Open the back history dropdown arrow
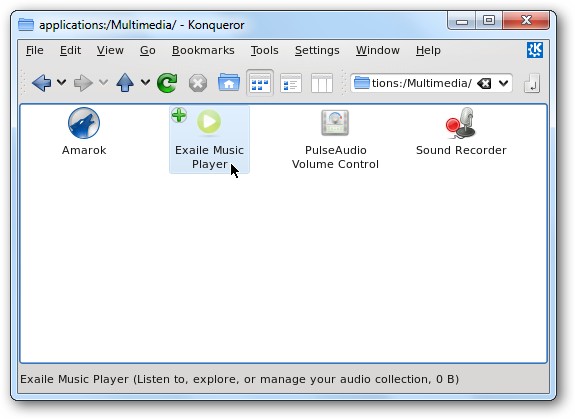Image resolution: width=575 pixels, height=419 pixels. coord(62,82)
